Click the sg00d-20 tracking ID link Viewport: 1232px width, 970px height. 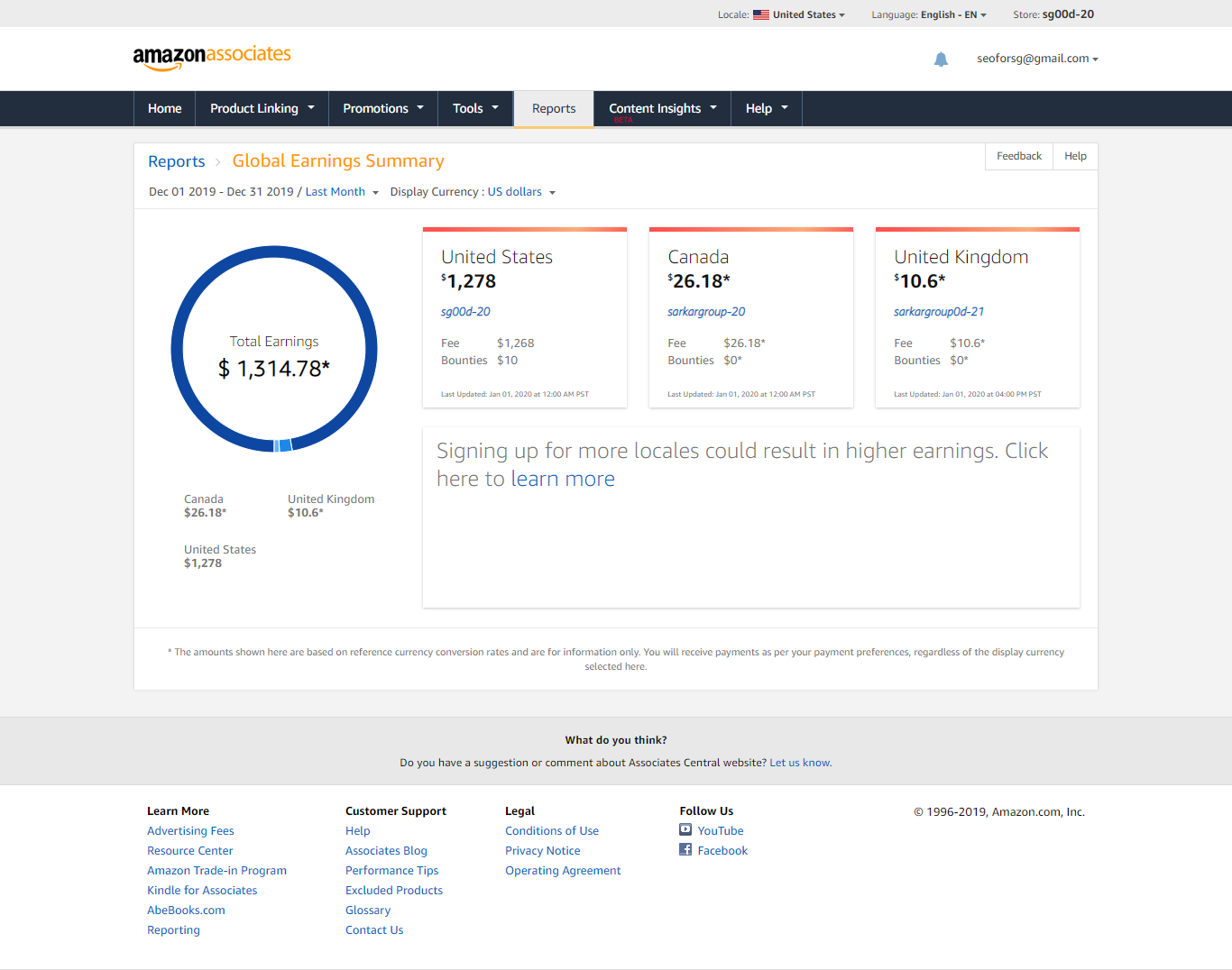(465, 311)
